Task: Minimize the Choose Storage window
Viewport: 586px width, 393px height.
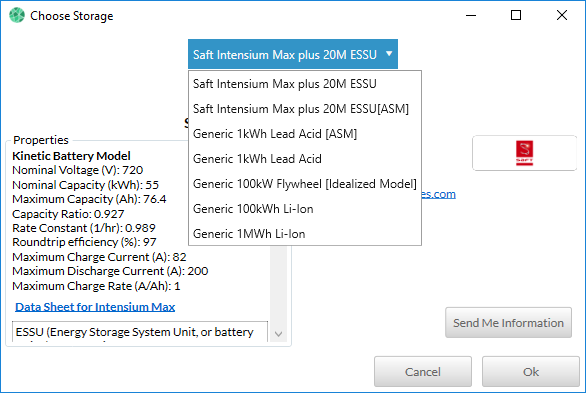Action: [471, 15]
